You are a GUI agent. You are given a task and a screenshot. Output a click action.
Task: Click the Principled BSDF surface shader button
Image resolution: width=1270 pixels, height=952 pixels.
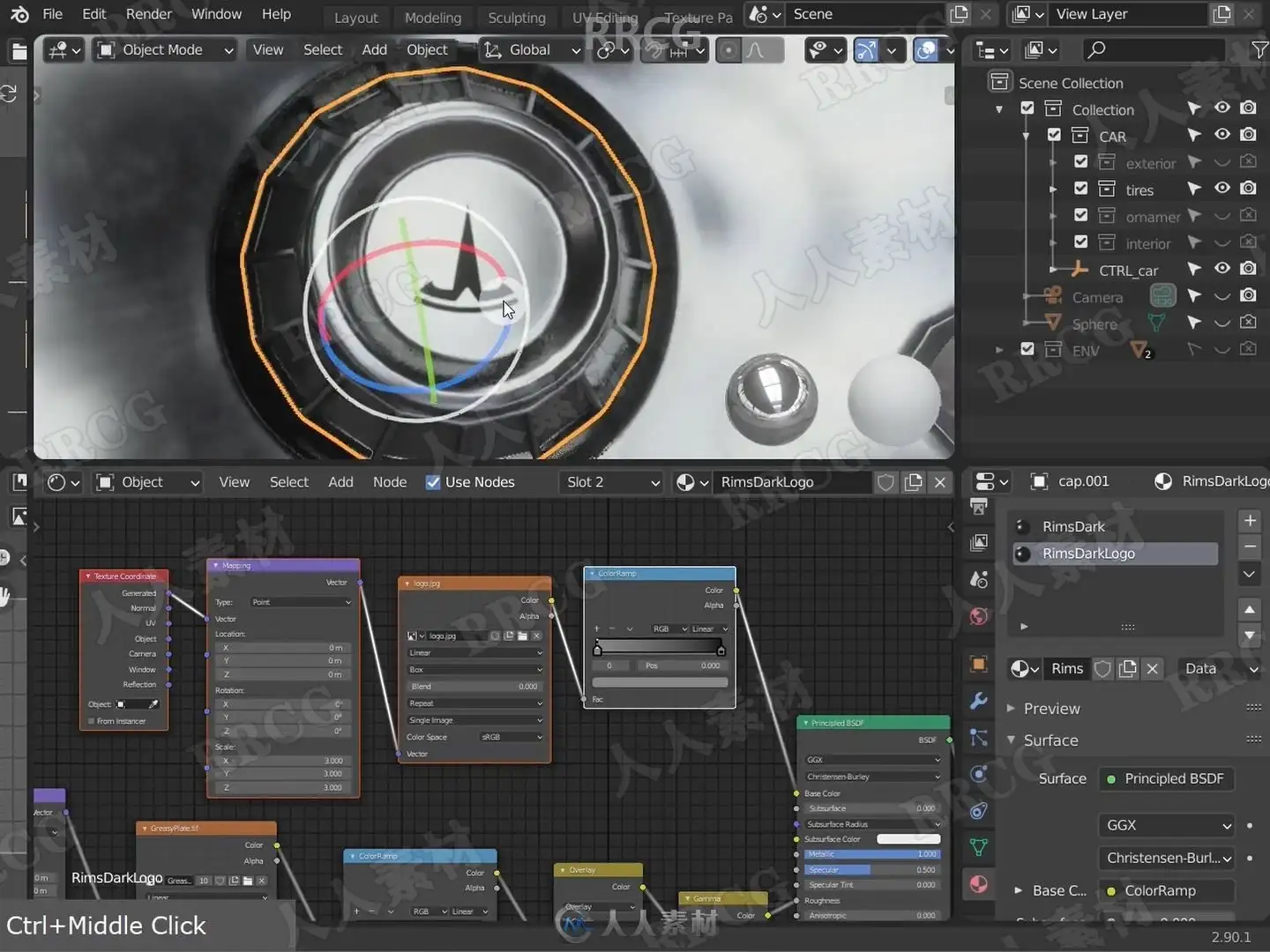[1167, 779]
